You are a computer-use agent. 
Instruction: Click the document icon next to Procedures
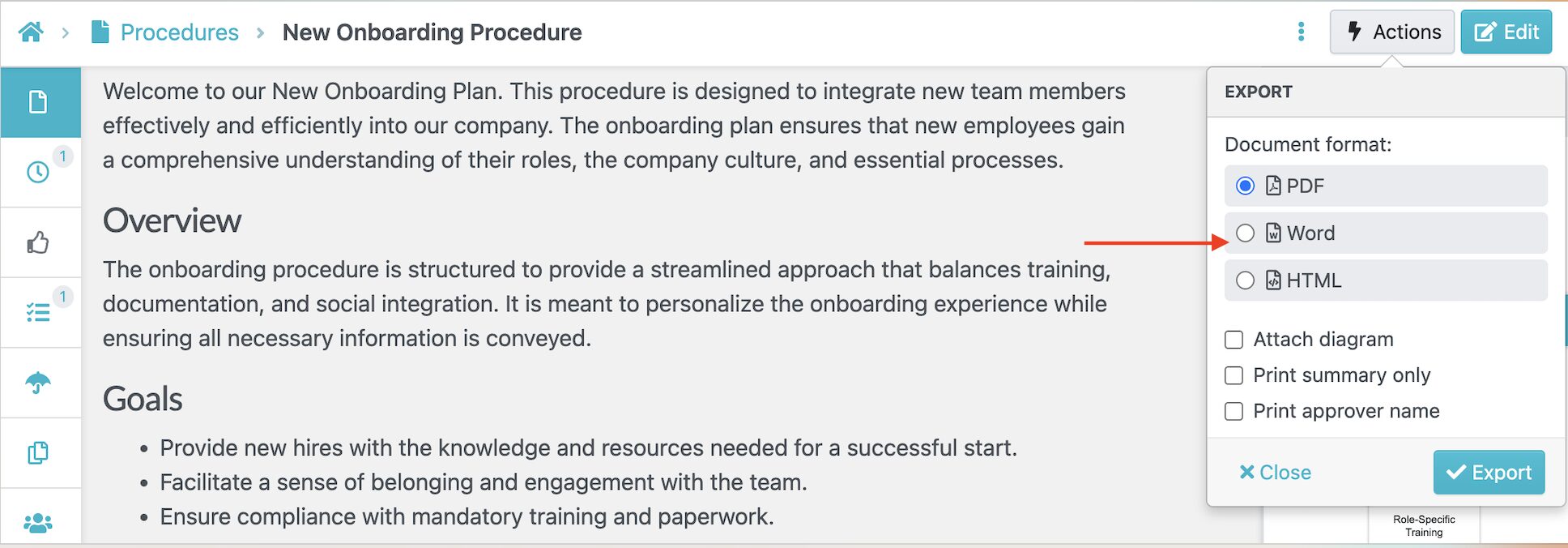click(x=99, y=30)
